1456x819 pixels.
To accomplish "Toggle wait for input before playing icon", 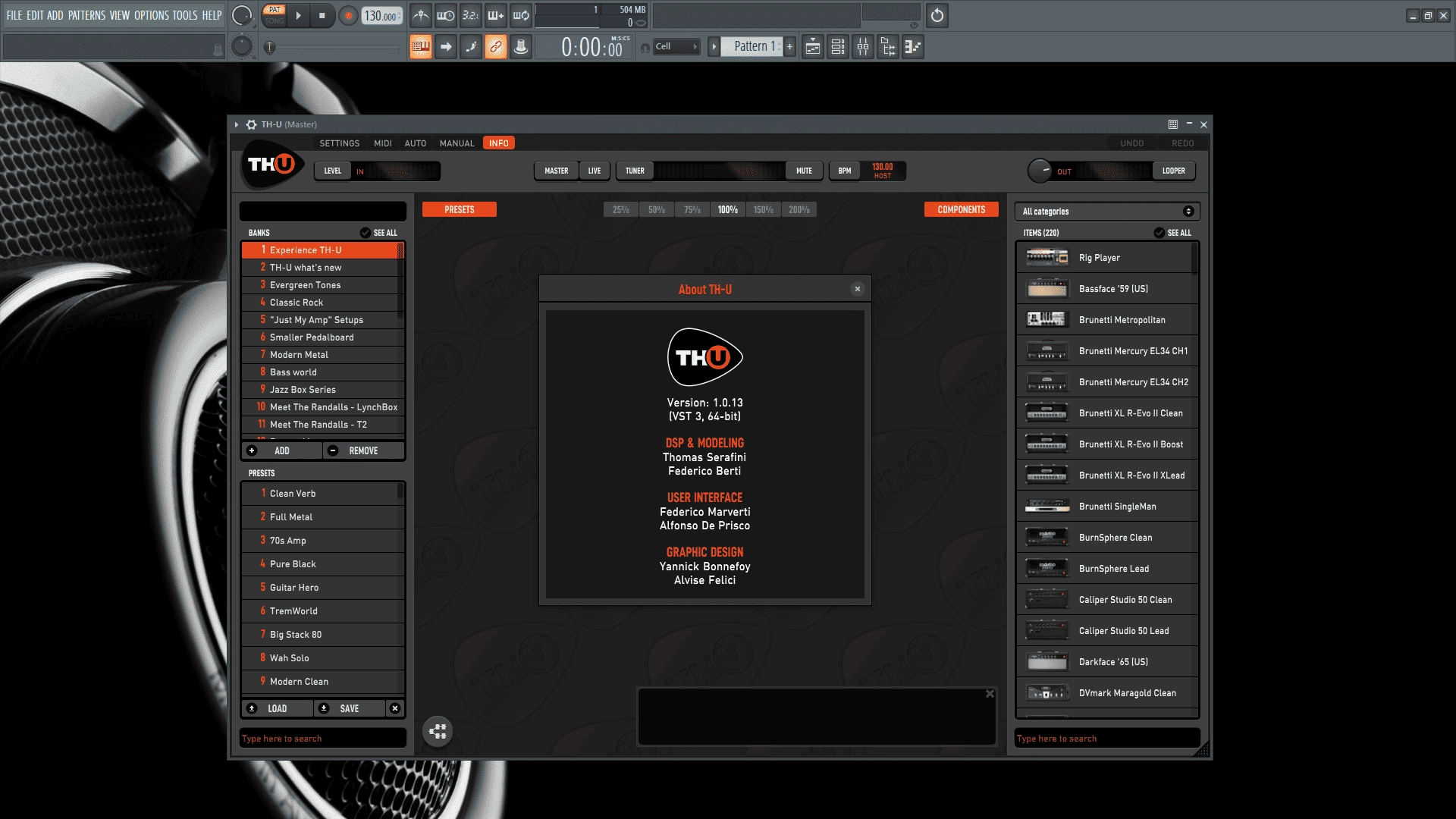I will click(x=446, y=15).
